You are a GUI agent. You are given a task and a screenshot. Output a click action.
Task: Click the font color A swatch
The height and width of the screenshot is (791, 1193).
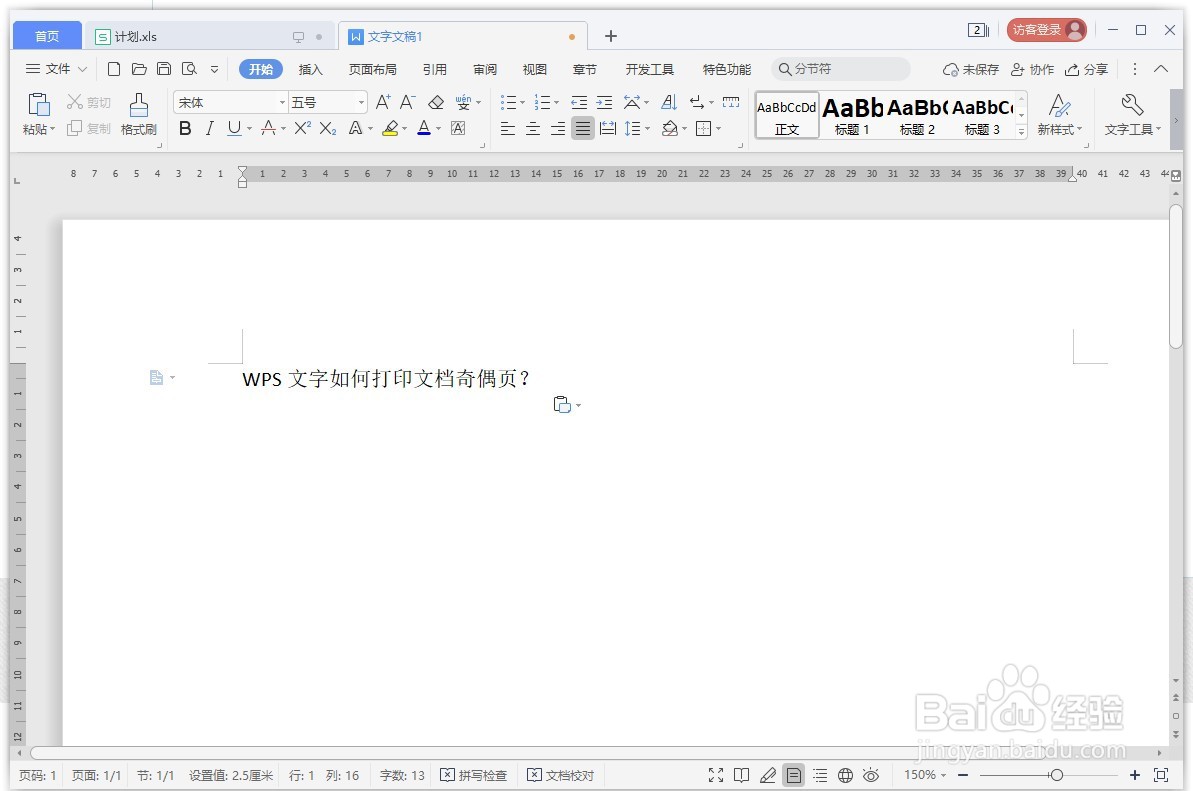[x=424, y=129]
